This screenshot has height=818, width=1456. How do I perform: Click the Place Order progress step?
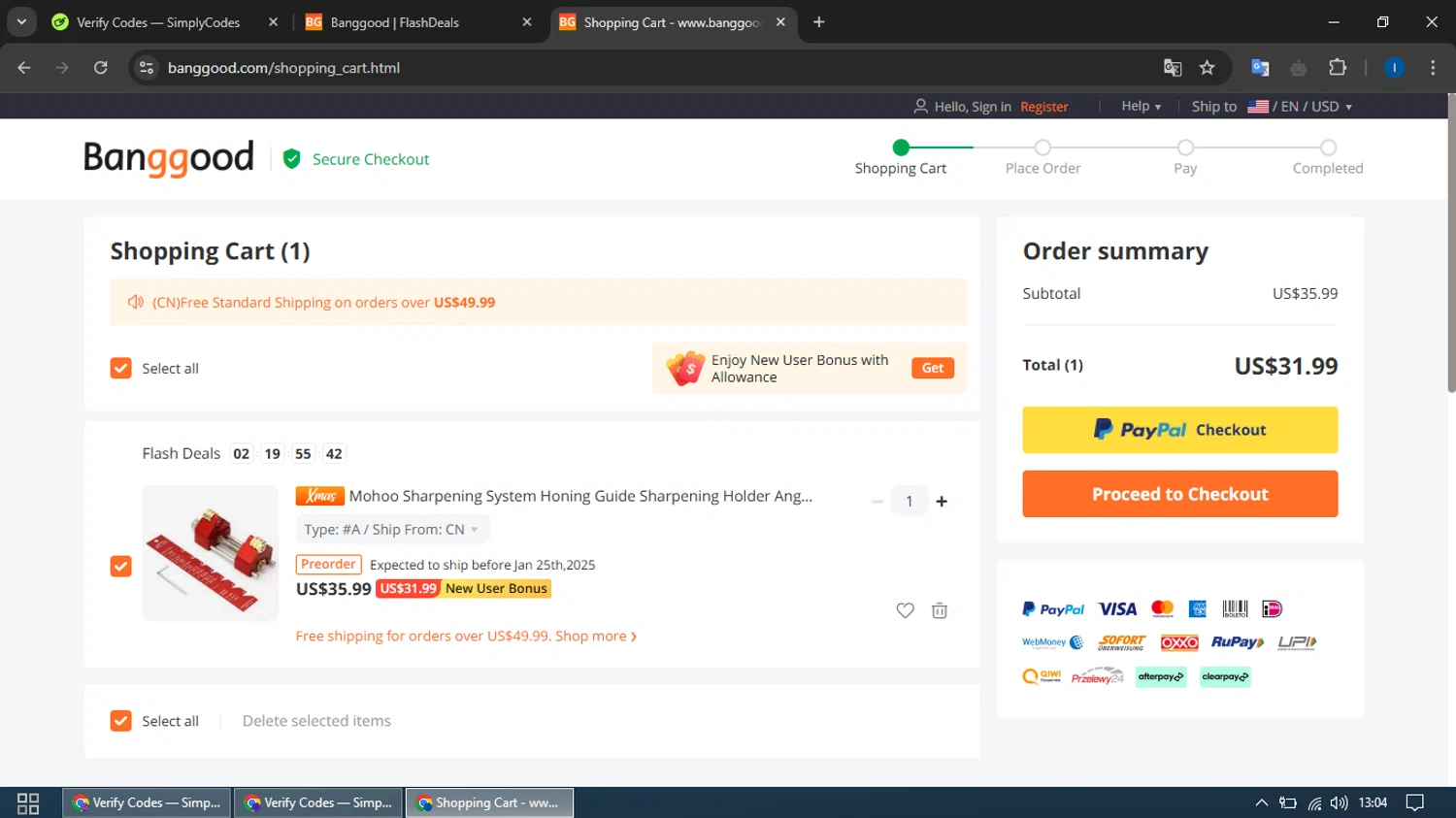point(1042,158)
